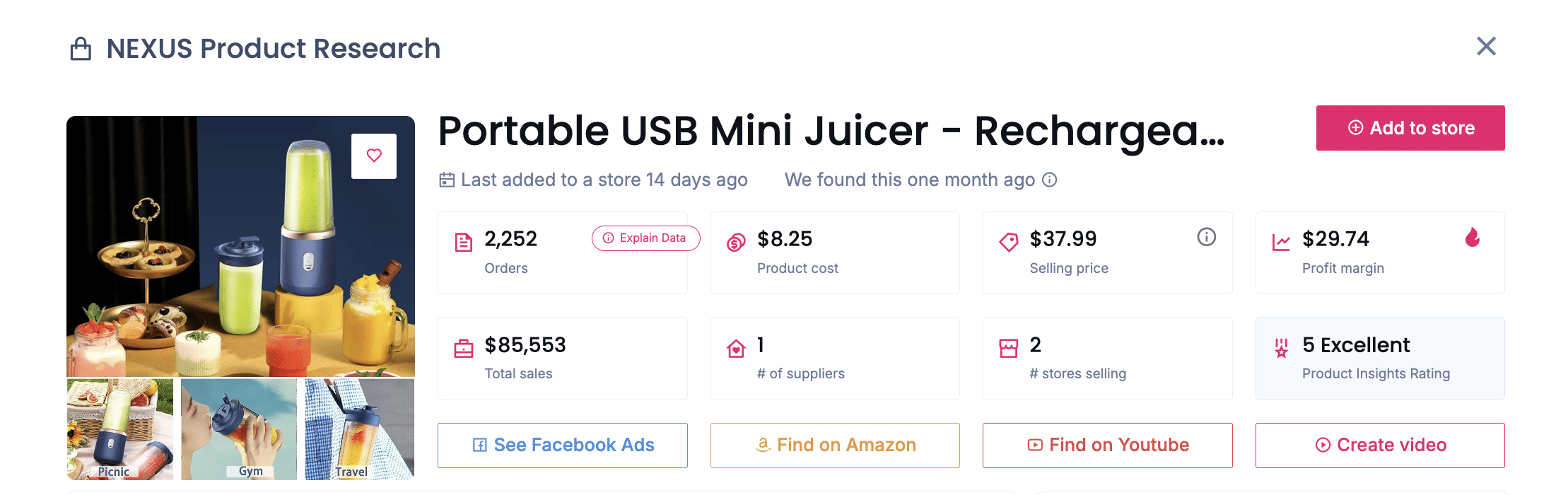This screenshot has width=1568, height=495.
Task: Click See Facebook Ads
Action: click(562, 445)
